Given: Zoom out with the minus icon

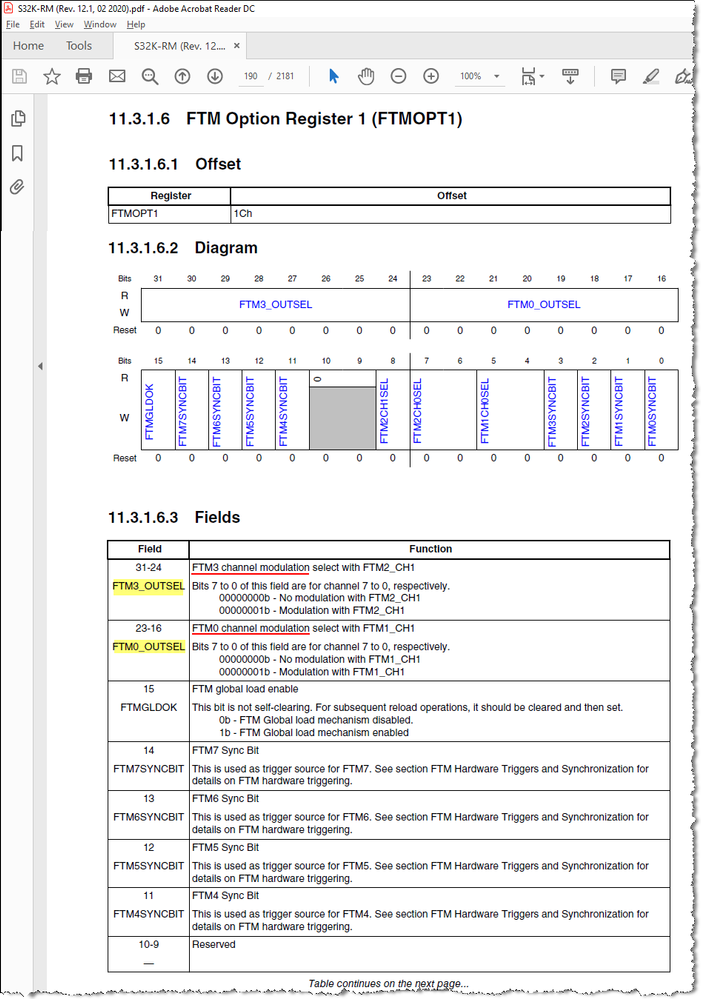Looking at the screenshot, I should [398, 76].
